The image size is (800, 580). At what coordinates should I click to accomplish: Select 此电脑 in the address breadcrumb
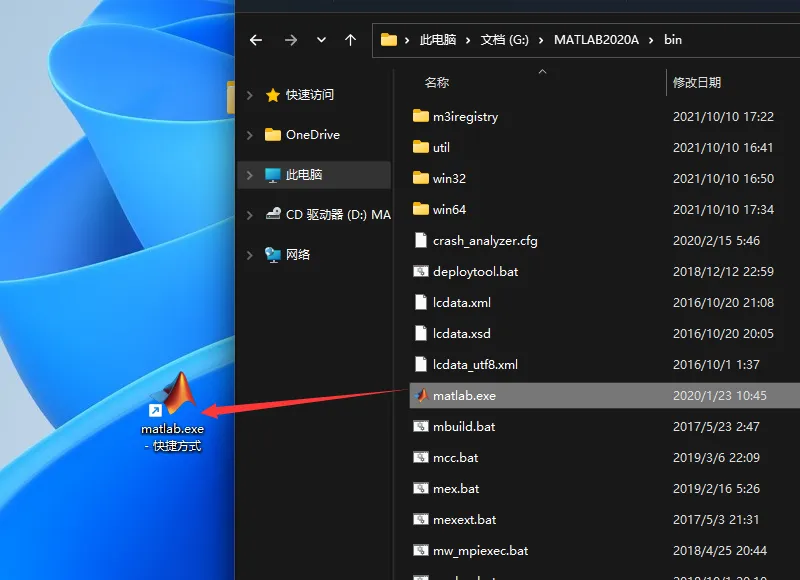(438, 40)
